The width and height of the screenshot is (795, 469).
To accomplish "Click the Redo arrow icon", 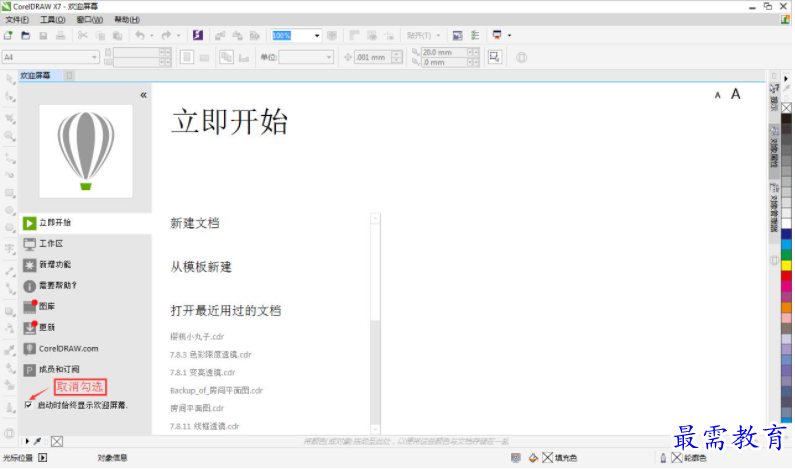I will [166, 35].
